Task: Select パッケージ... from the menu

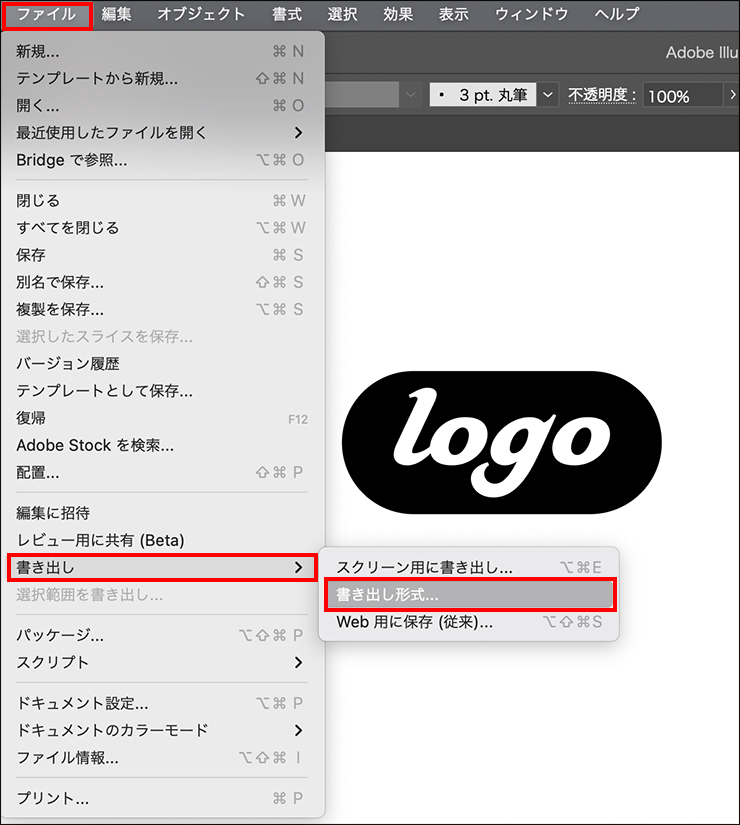Action: [x=60, y=635]
